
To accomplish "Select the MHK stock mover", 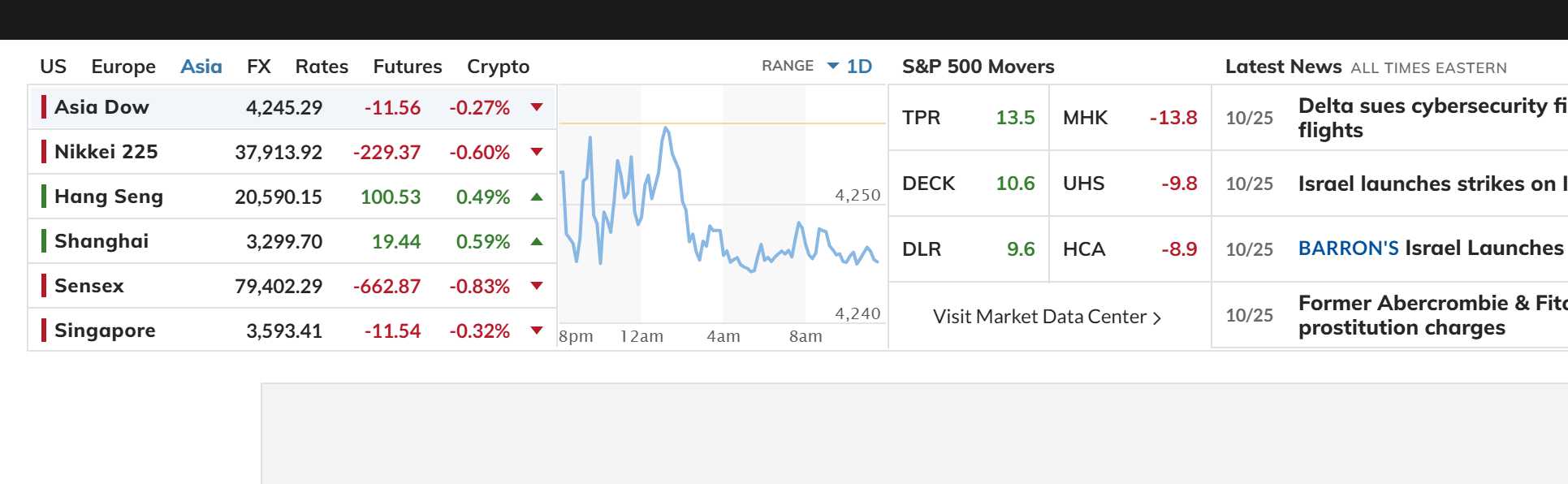I will 1130,118.
